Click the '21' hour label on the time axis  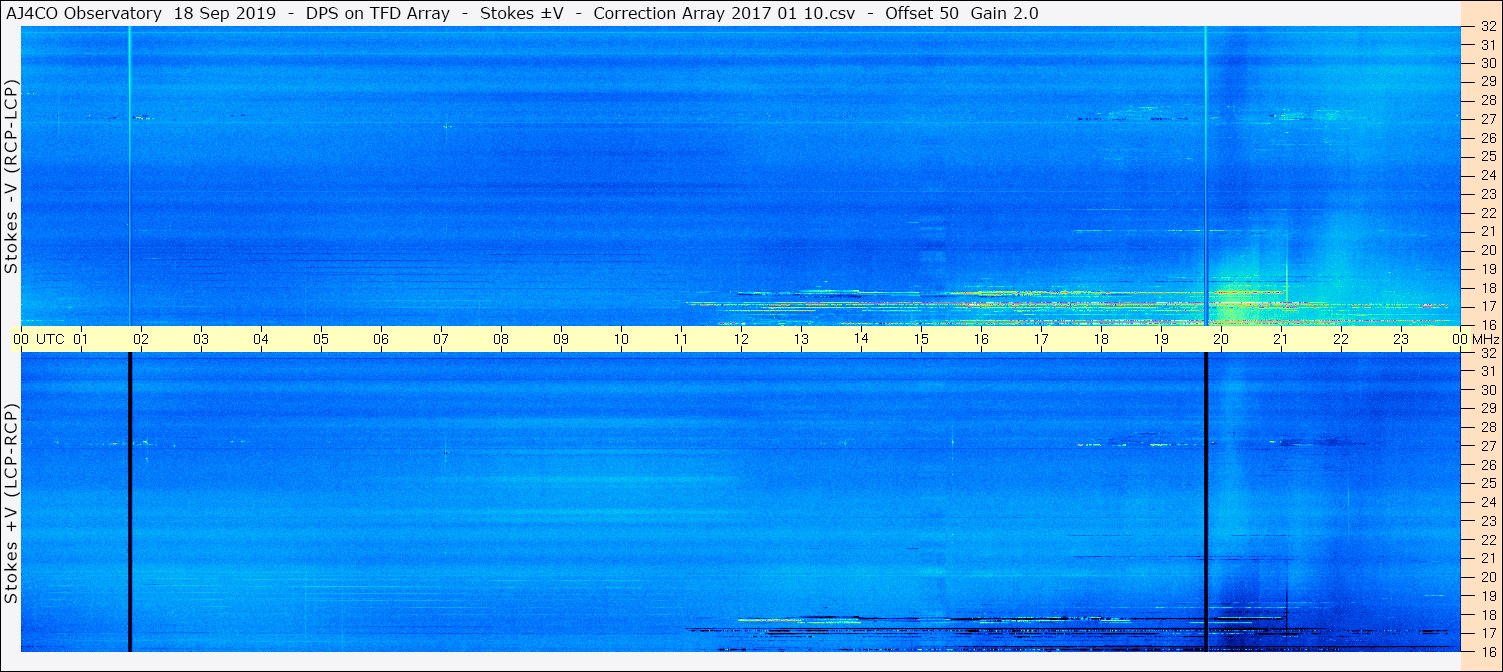[x=1281, y=339]
